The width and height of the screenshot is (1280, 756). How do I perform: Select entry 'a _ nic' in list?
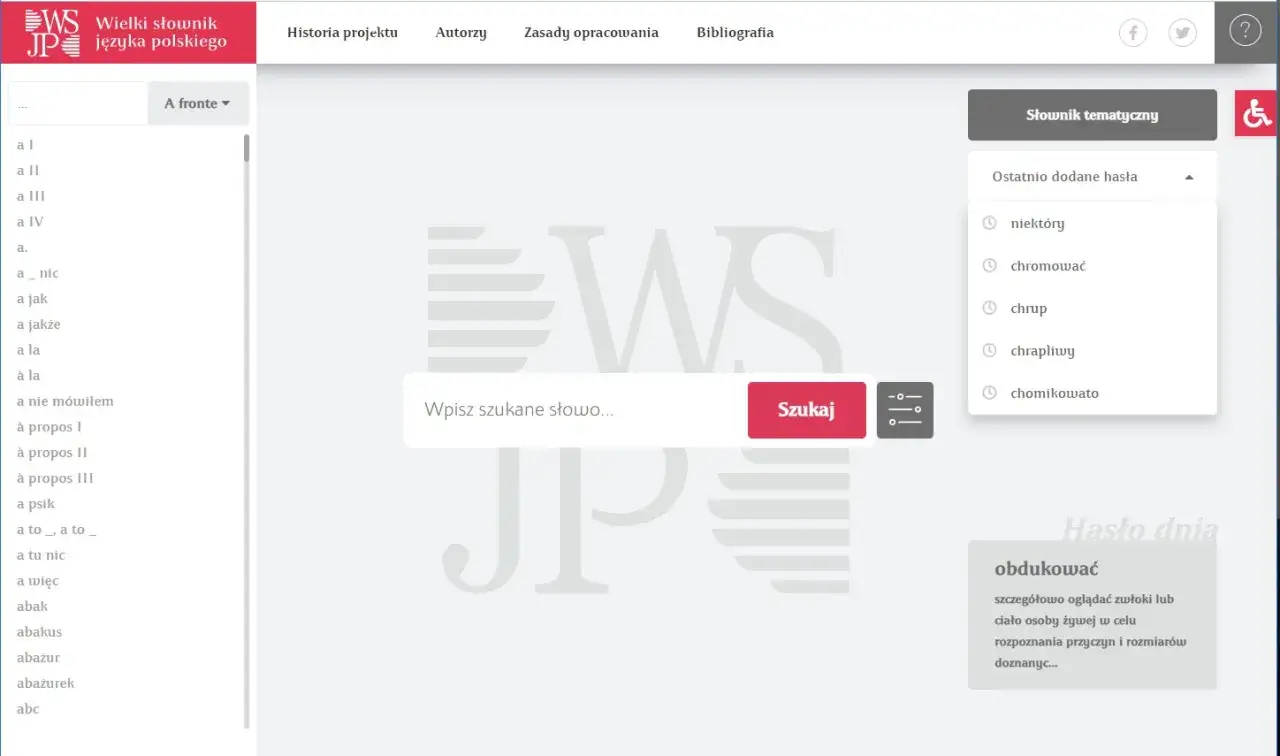click(37, 273)
